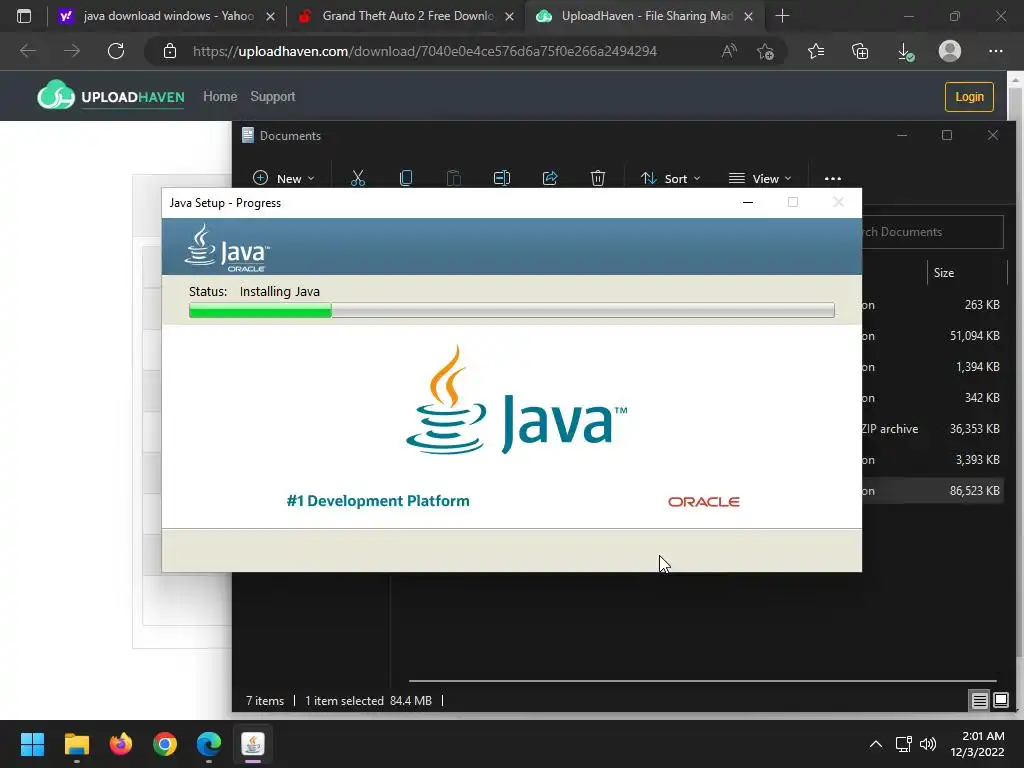This screenshot has width=1024, height=768.
Task: View site info via the address bar lock icon
Action: [170, 51]
